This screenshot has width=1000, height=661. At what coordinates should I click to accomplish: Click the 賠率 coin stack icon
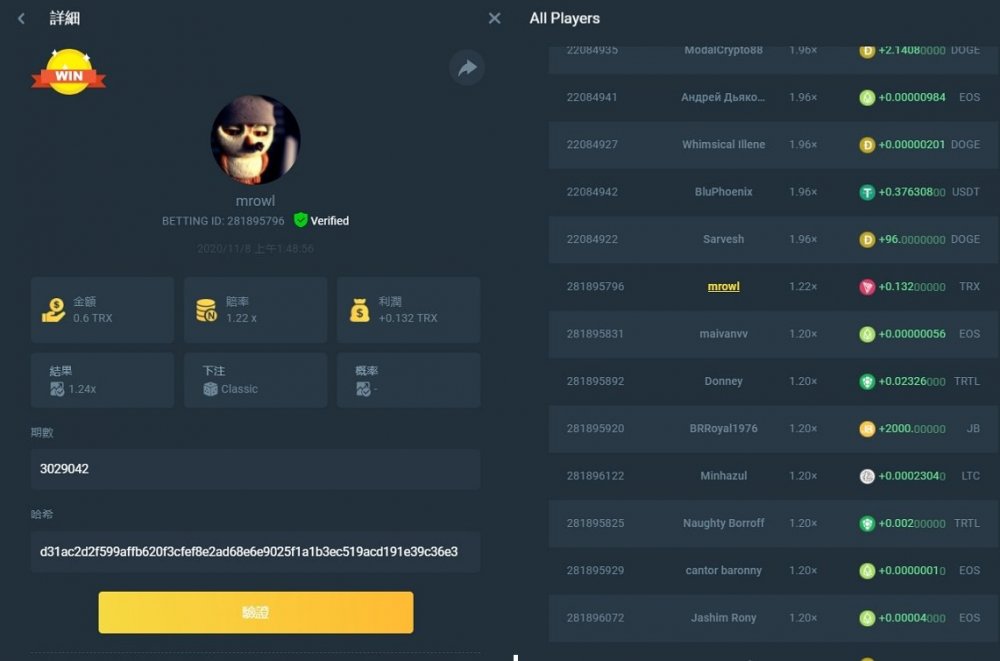click(x=207, y=310)
